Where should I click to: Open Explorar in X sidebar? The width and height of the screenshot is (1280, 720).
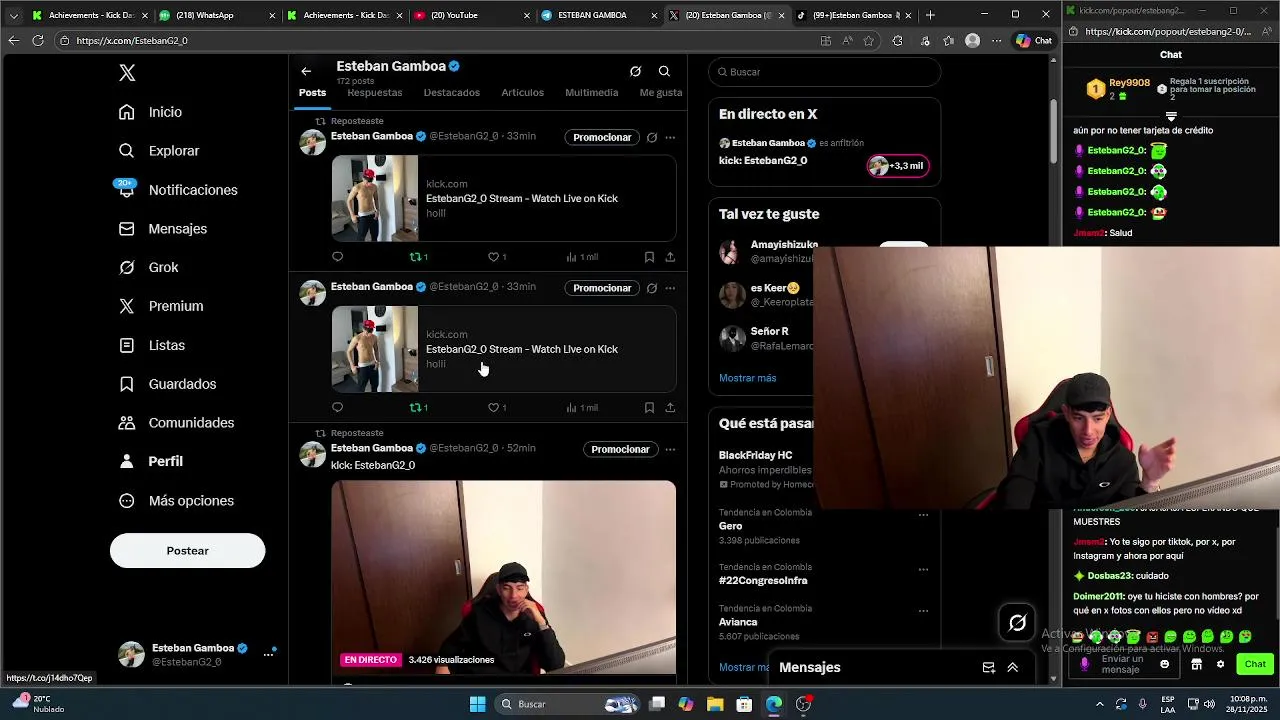coord(159,151)
